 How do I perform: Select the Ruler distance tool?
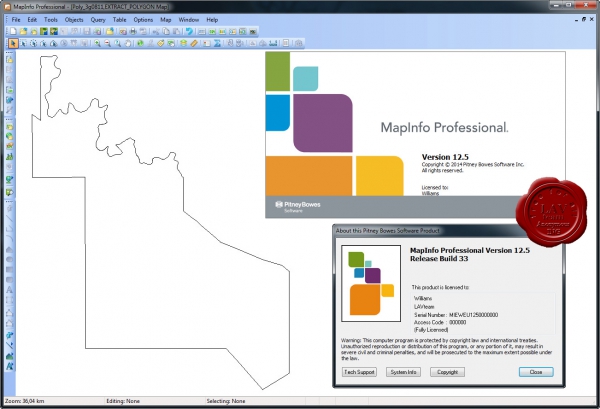(x=194, y=43)
